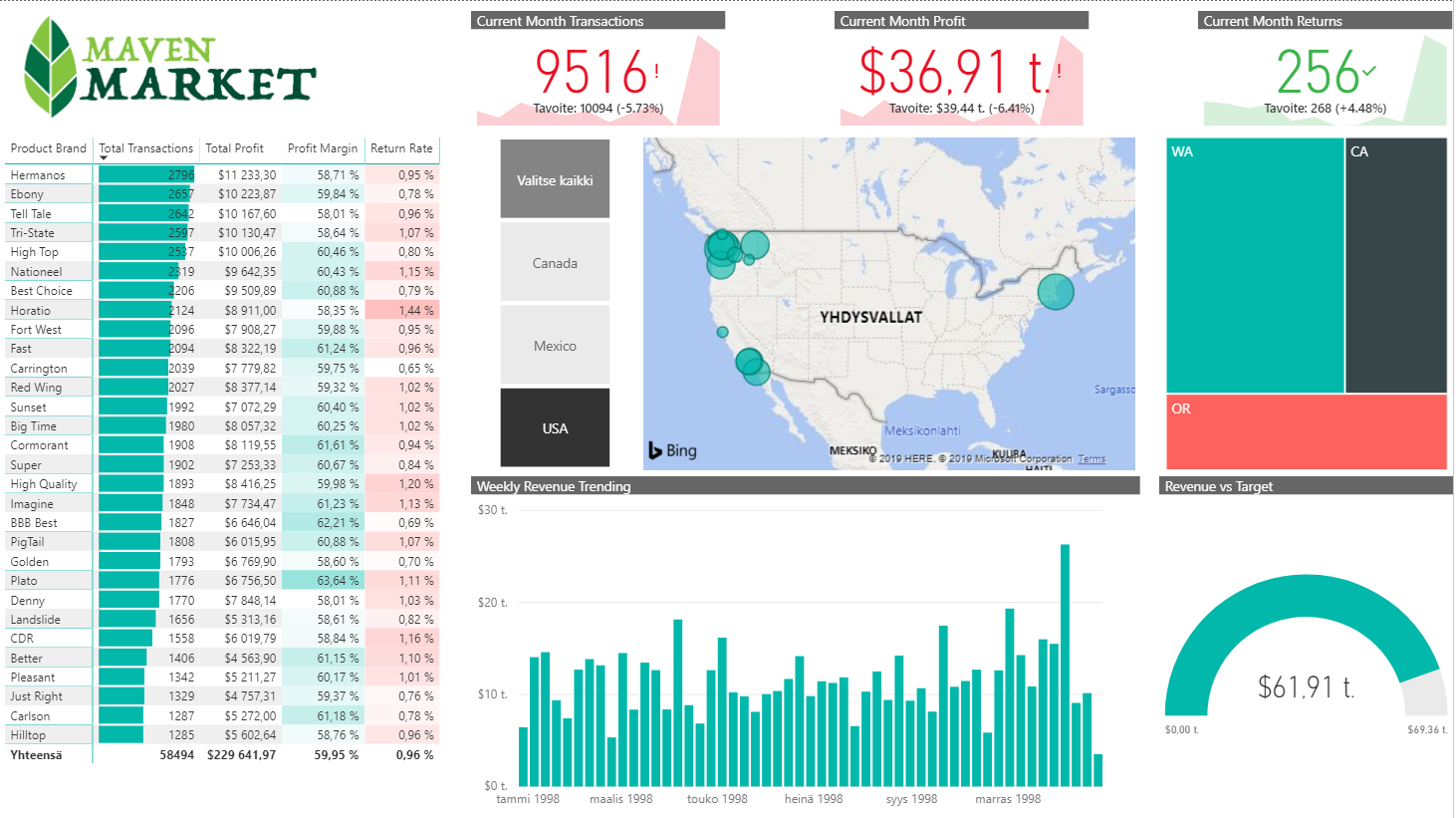Click the Weekly Revenue Trending title

(x=554, y=486)
